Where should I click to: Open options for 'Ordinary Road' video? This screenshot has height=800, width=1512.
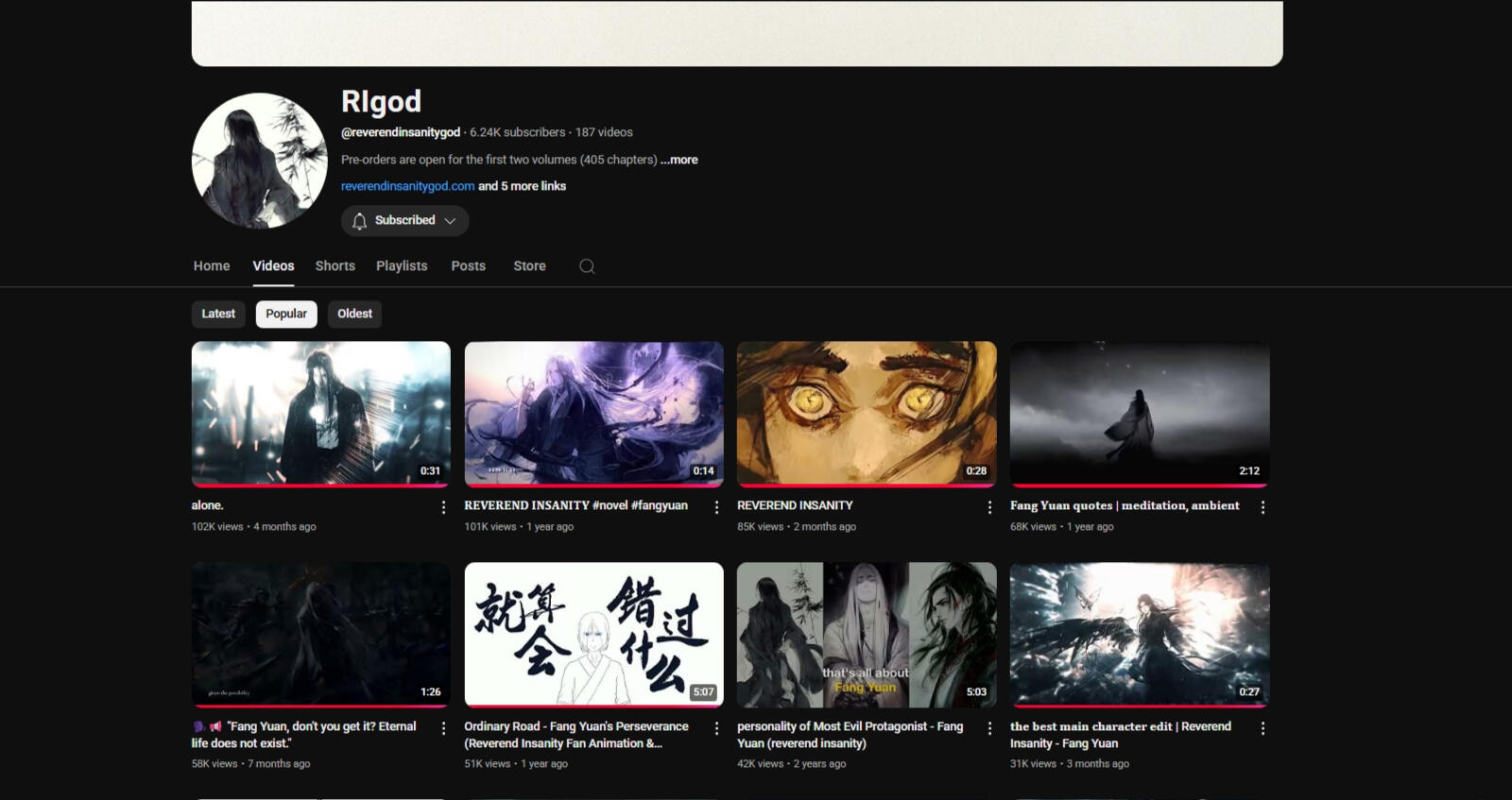[716, 728]
